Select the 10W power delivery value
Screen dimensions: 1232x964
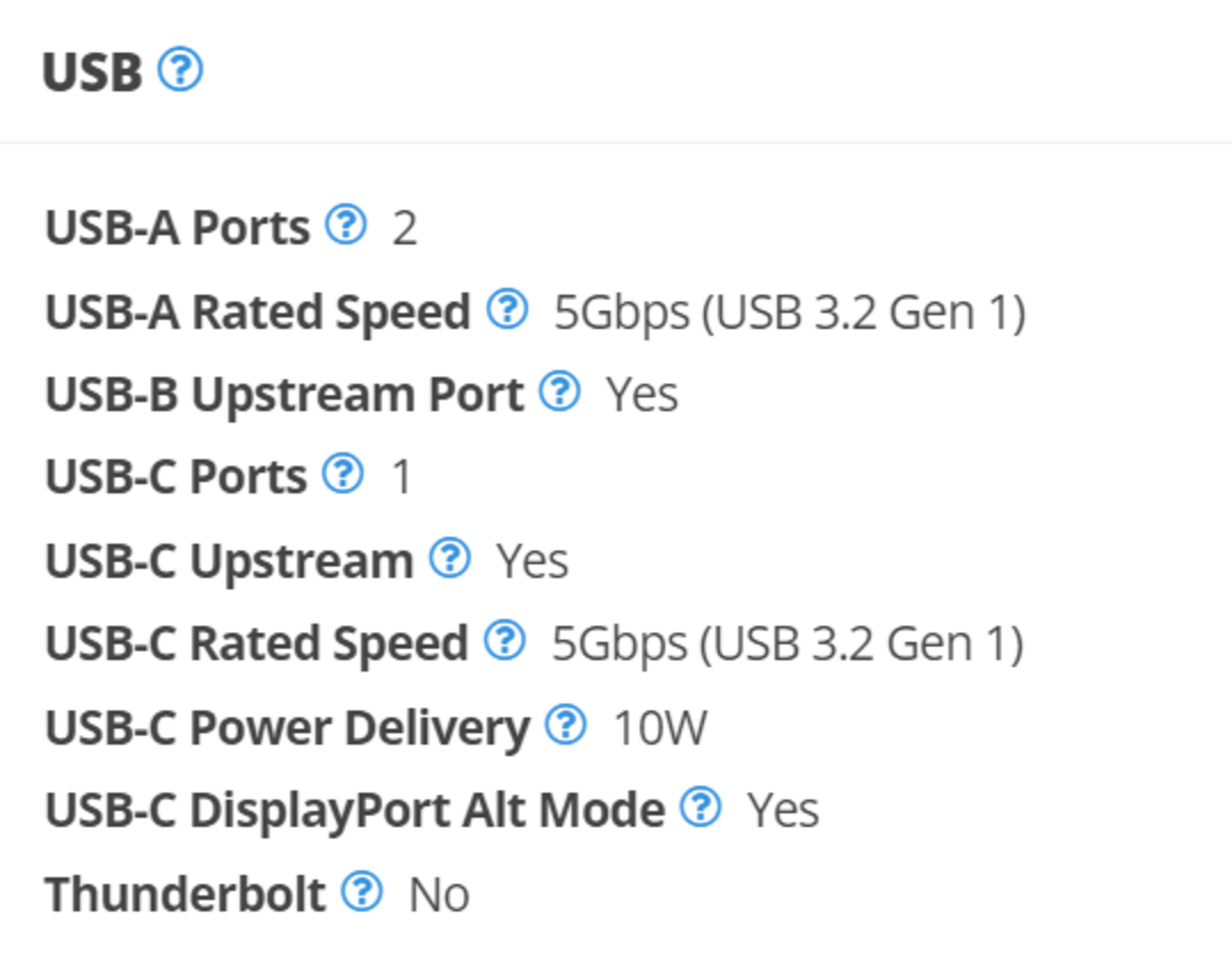point(660,728)
